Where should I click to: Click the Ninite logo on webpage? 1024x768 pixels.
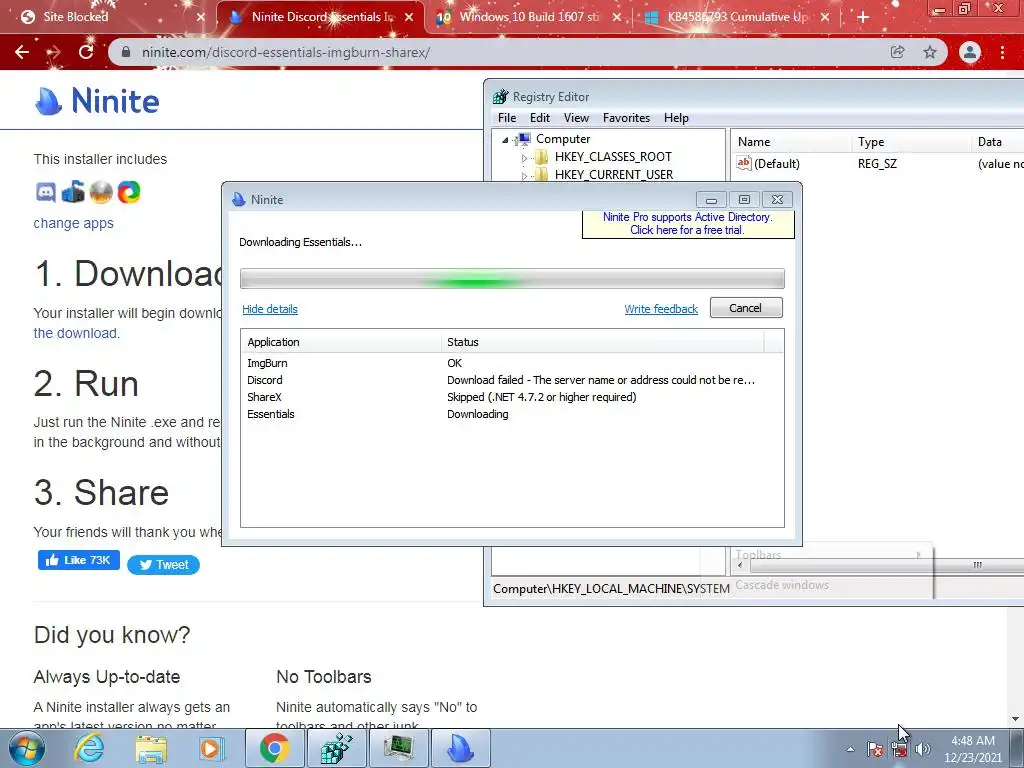pos(97,101)
